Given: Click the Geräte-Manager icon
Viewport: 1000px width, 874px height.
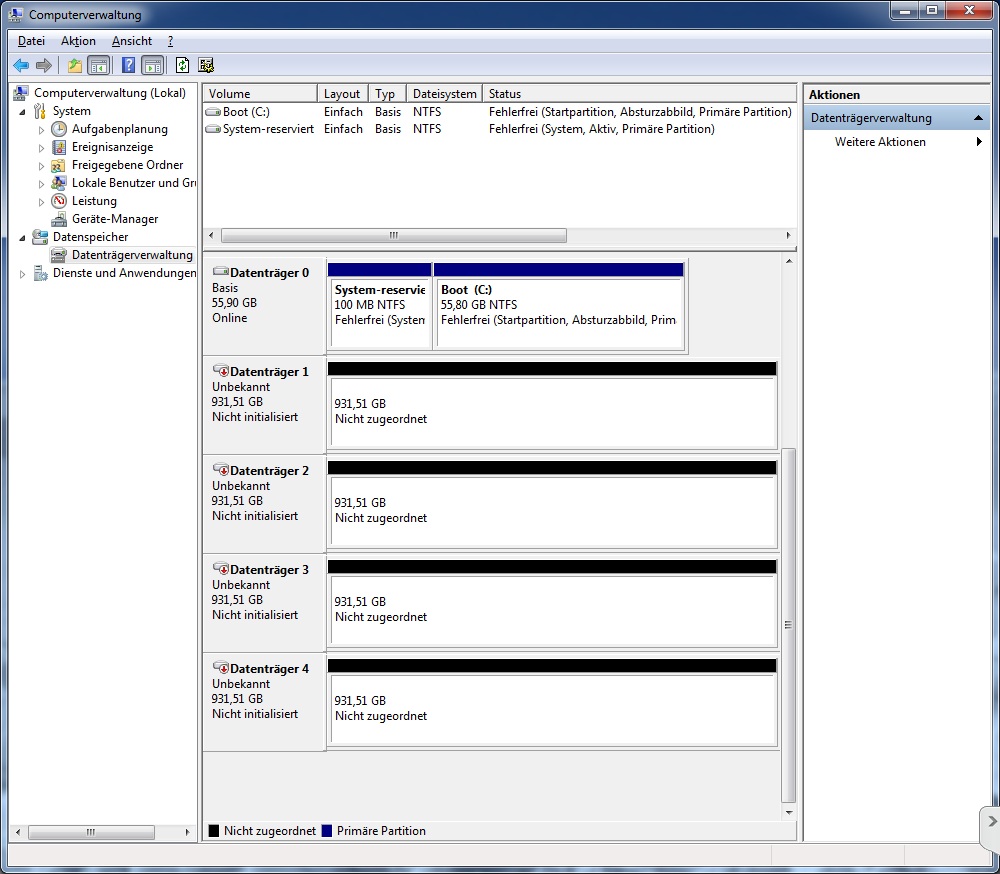Looking at the screenshot, I should 59,219.
